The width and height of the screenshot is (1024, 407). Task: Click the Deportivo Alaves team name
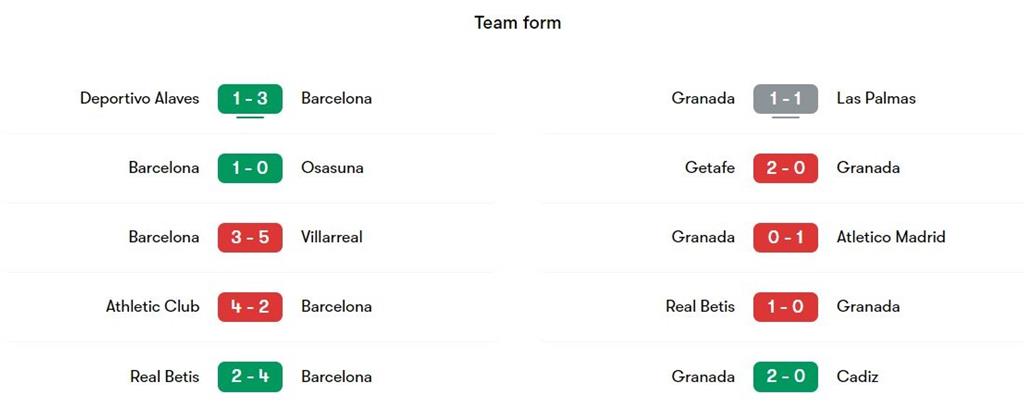[x=139, y=98]
